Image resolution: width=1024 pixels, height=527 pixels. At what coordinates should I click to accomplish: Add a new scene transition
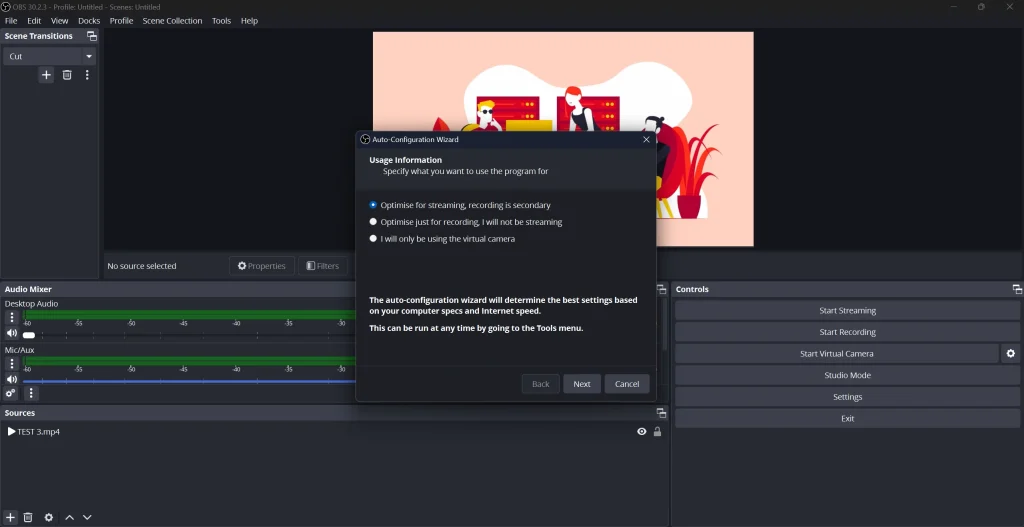(x=46, y=75)
